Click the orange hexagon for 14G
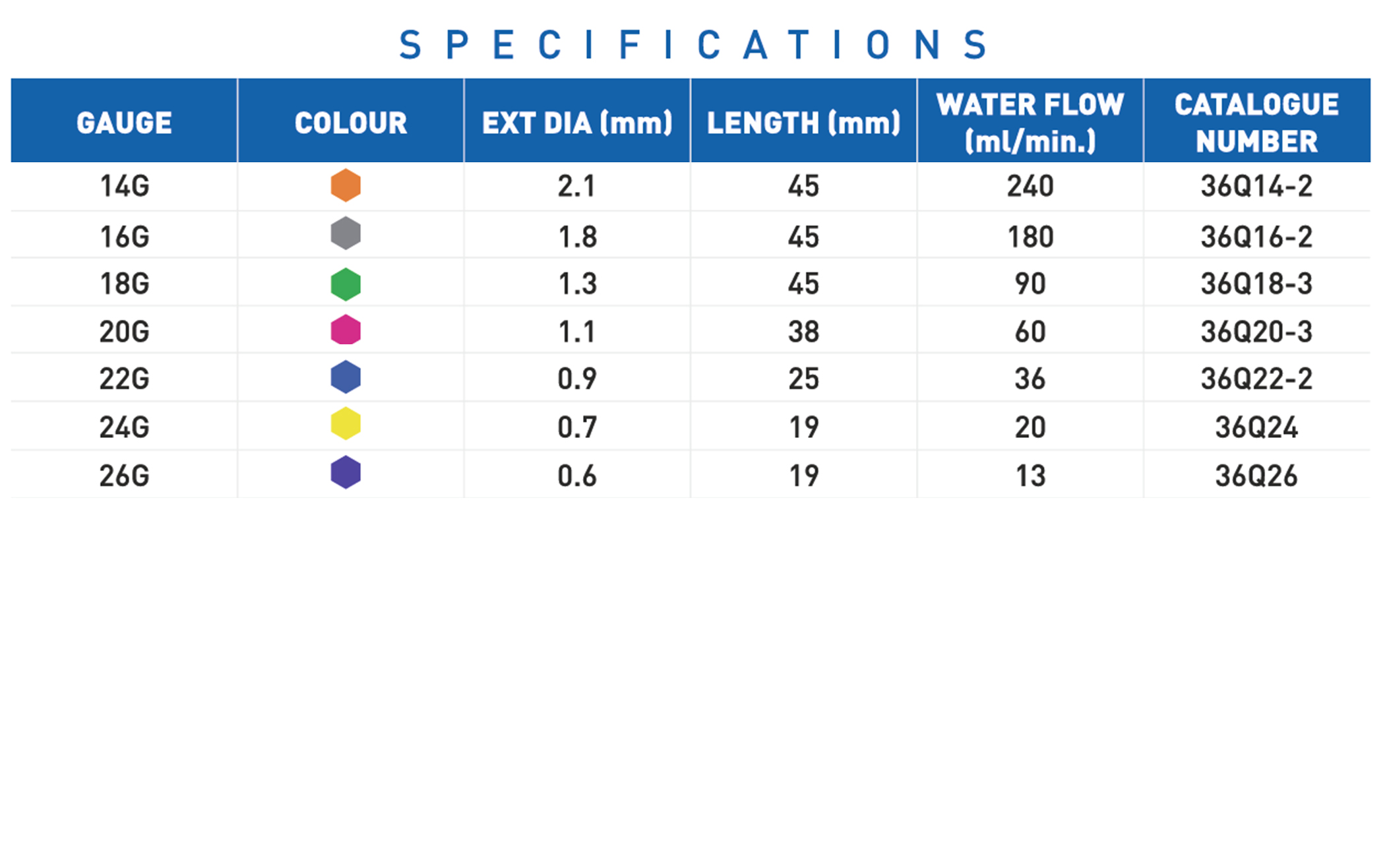The image size is (1385, 868). (x=346, y=185)
